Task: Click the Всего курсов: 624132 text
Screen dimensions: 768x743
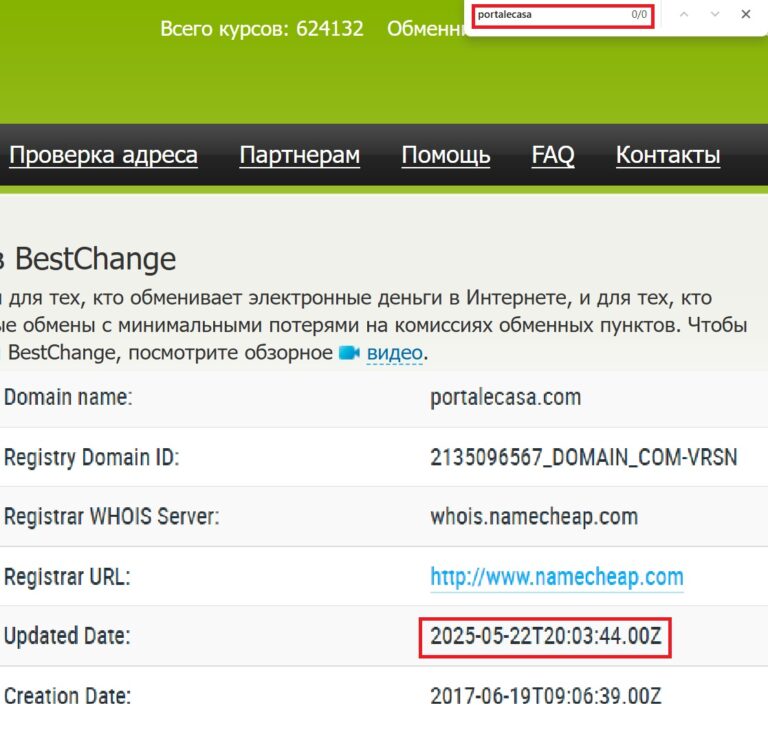Action: (261, 29)
